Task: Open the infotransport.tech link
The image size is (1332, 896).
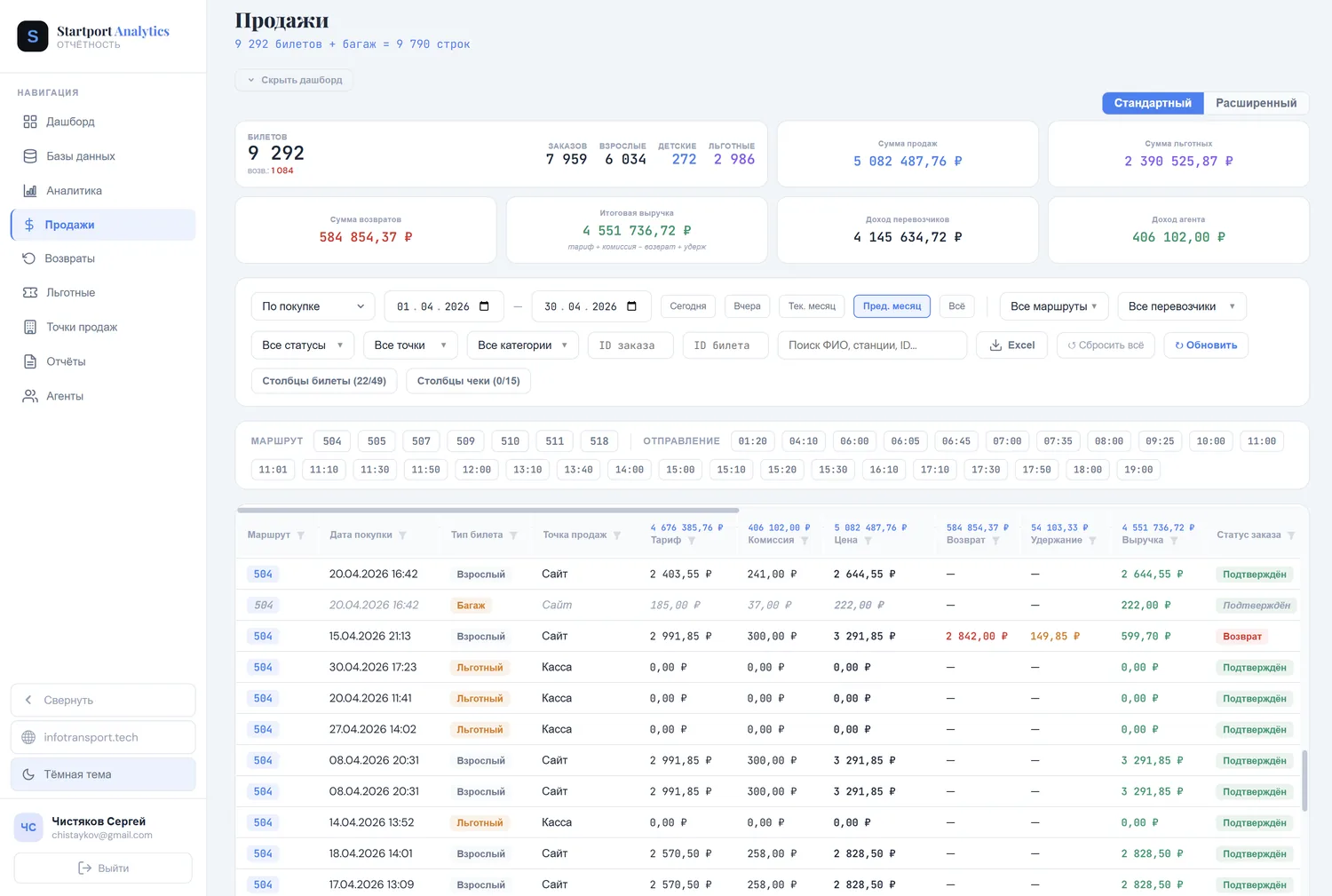Action: pos(103,737)
